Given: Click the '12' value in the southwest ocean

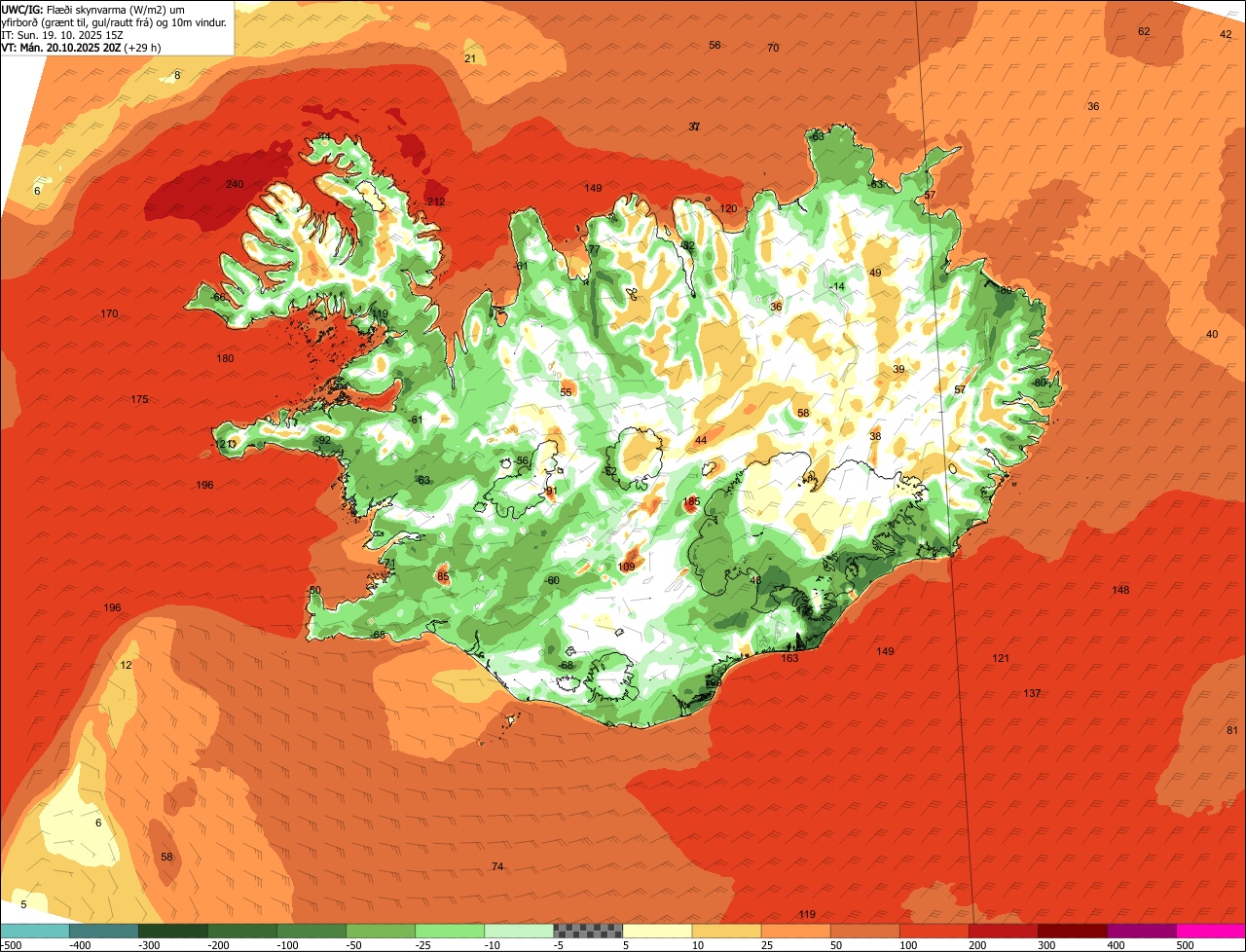Looking at the screenshot, I should click(126, 665).
